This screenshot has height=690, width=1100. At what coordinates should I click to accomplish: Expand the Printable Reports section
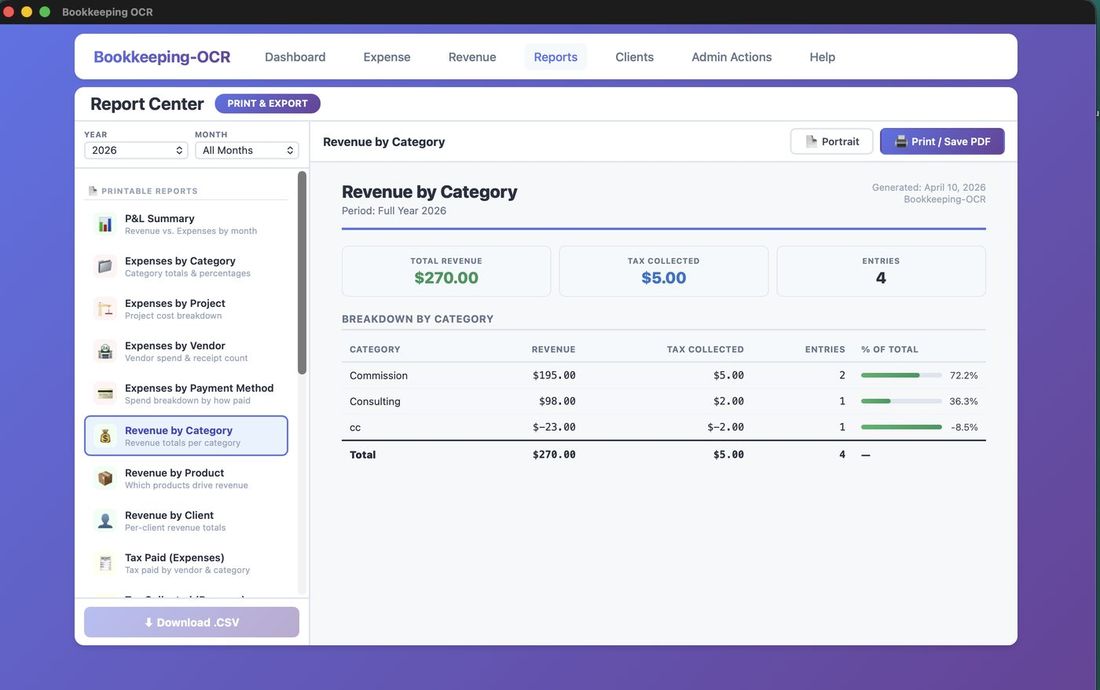[145, 190]
